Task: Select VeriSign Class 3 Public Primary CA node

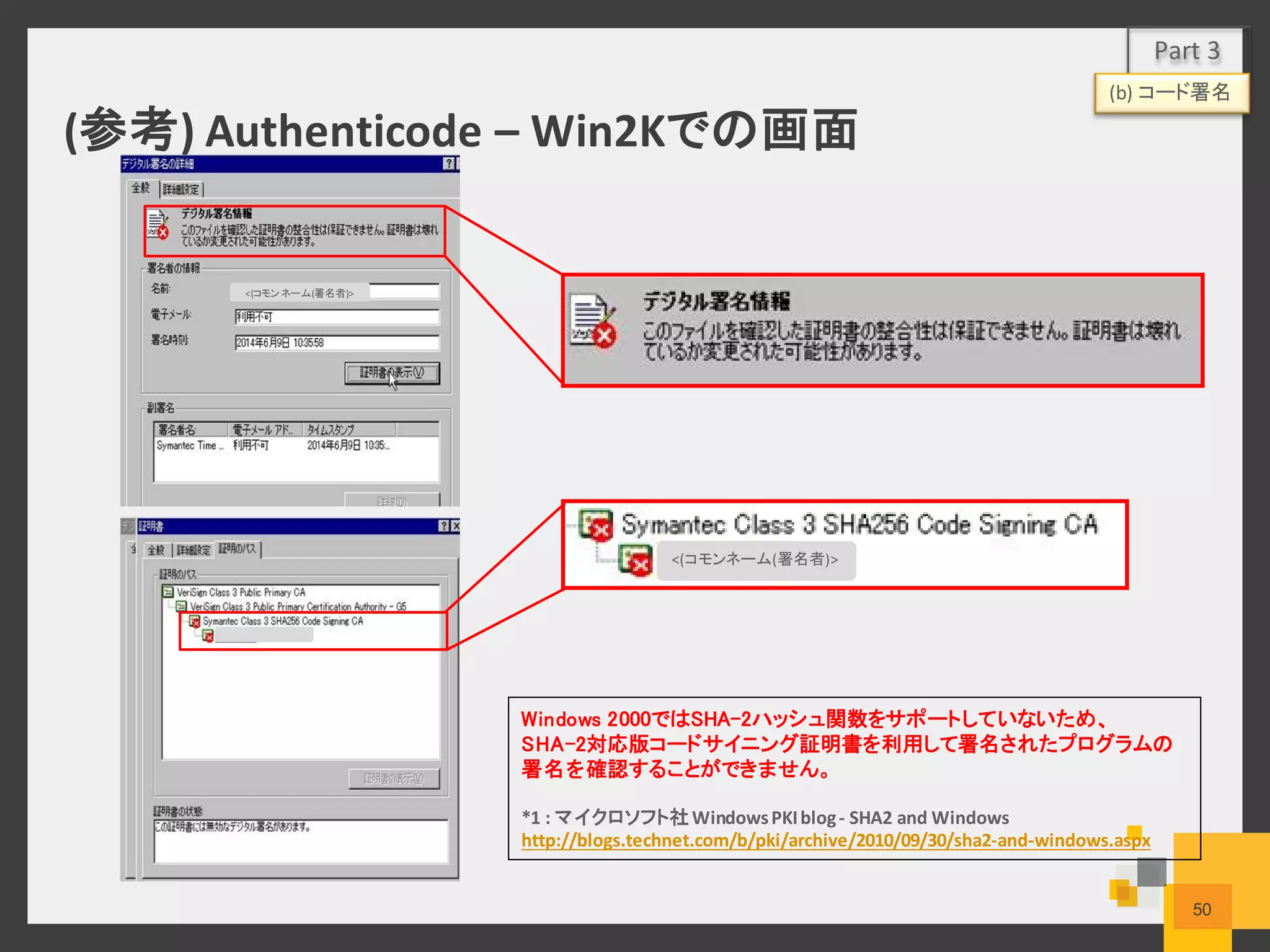Action: tap(241, 593)
